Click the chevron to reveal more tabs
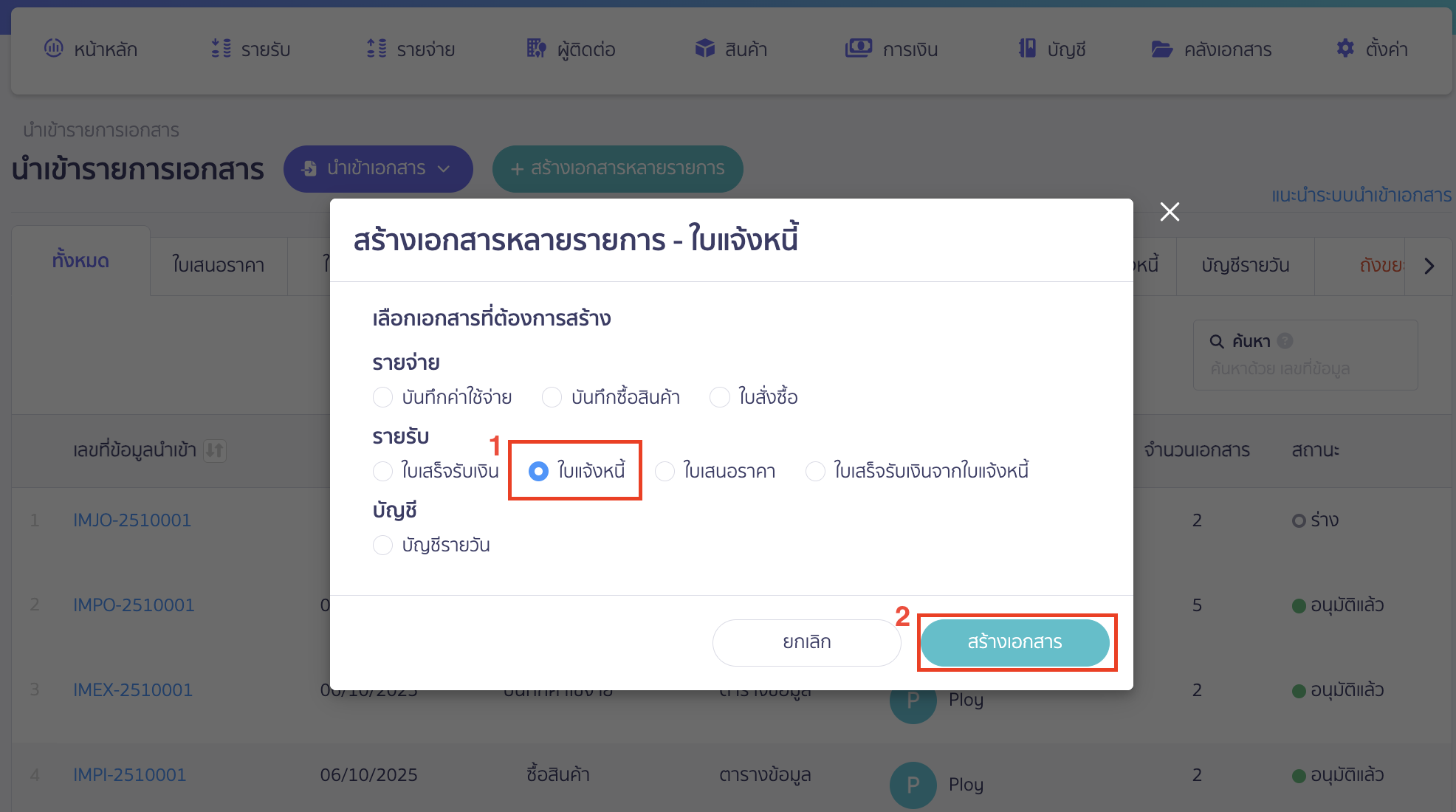Image resolution: width=1456 pixels, height=812 pixels. click(x=1430, y=266)
